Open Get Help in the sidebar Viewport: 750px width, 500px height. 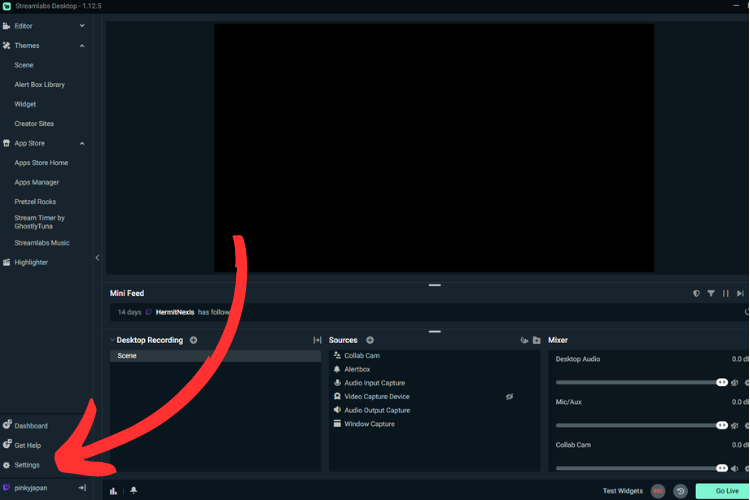tap(27, 445)
